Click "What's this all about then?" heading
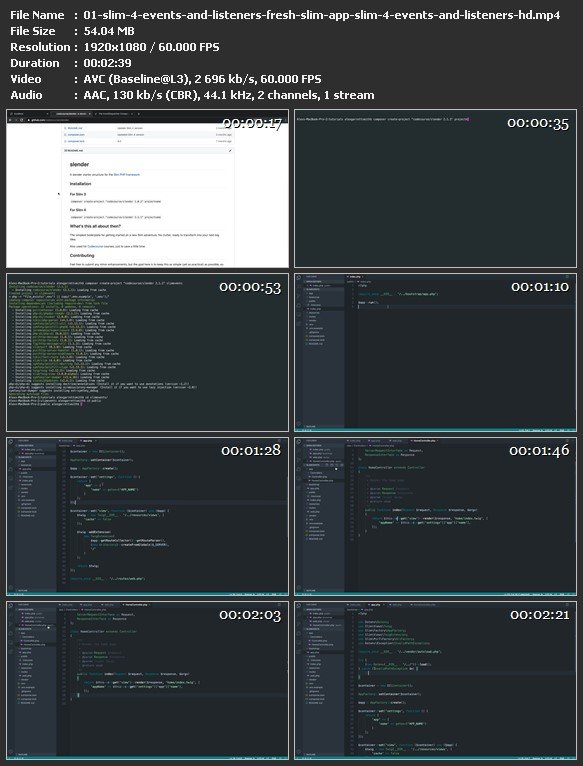583x766 pixels. (95, 226)
